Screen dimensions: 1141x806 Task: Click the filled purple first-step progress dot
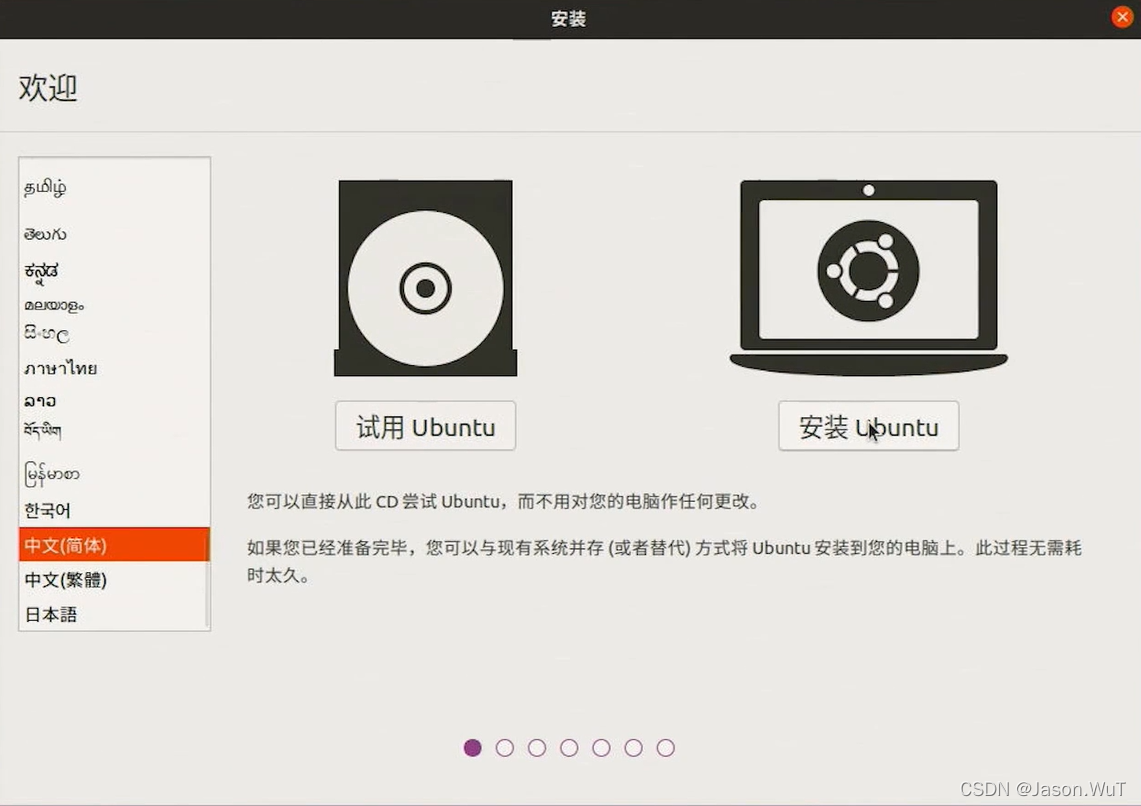472,748
